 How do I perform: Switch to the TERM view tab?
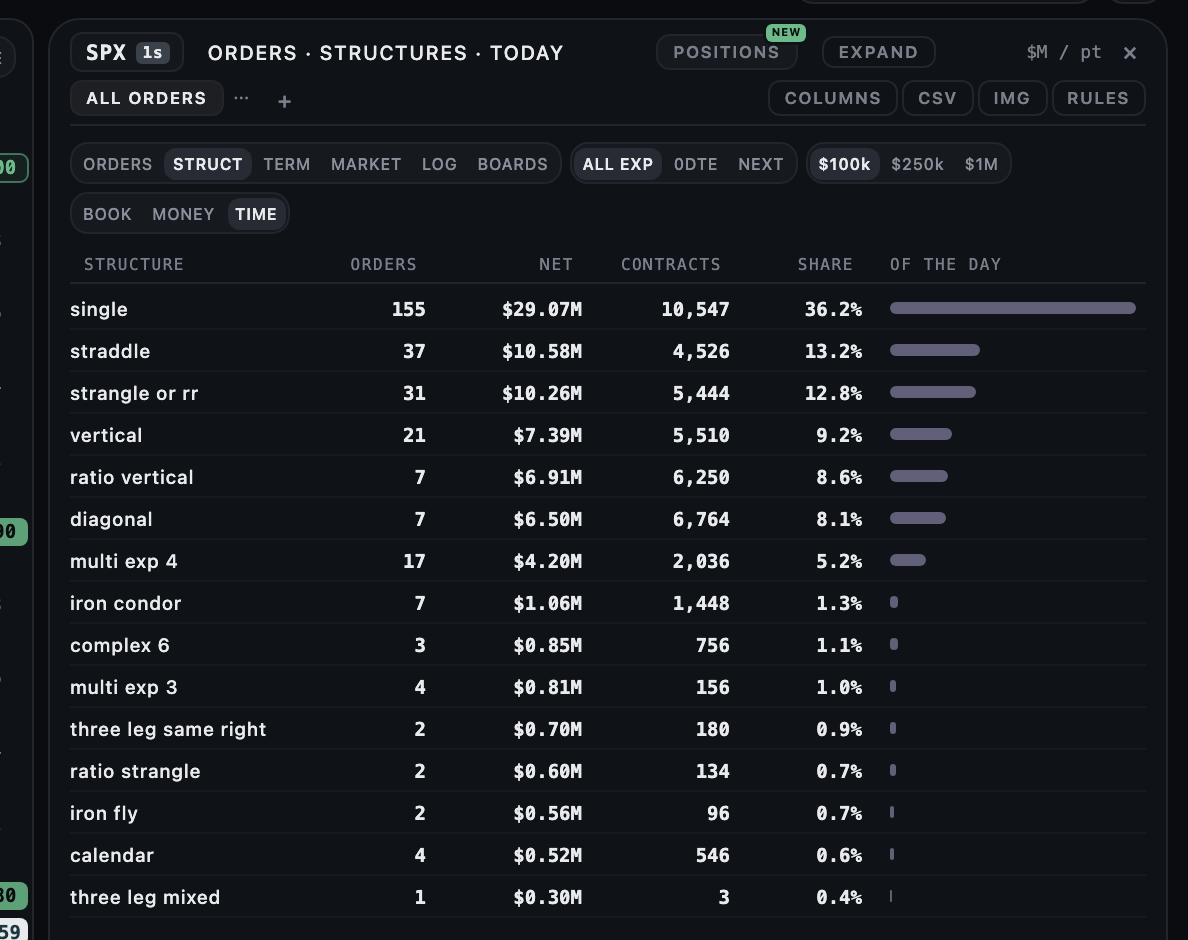tap(286, 164)
